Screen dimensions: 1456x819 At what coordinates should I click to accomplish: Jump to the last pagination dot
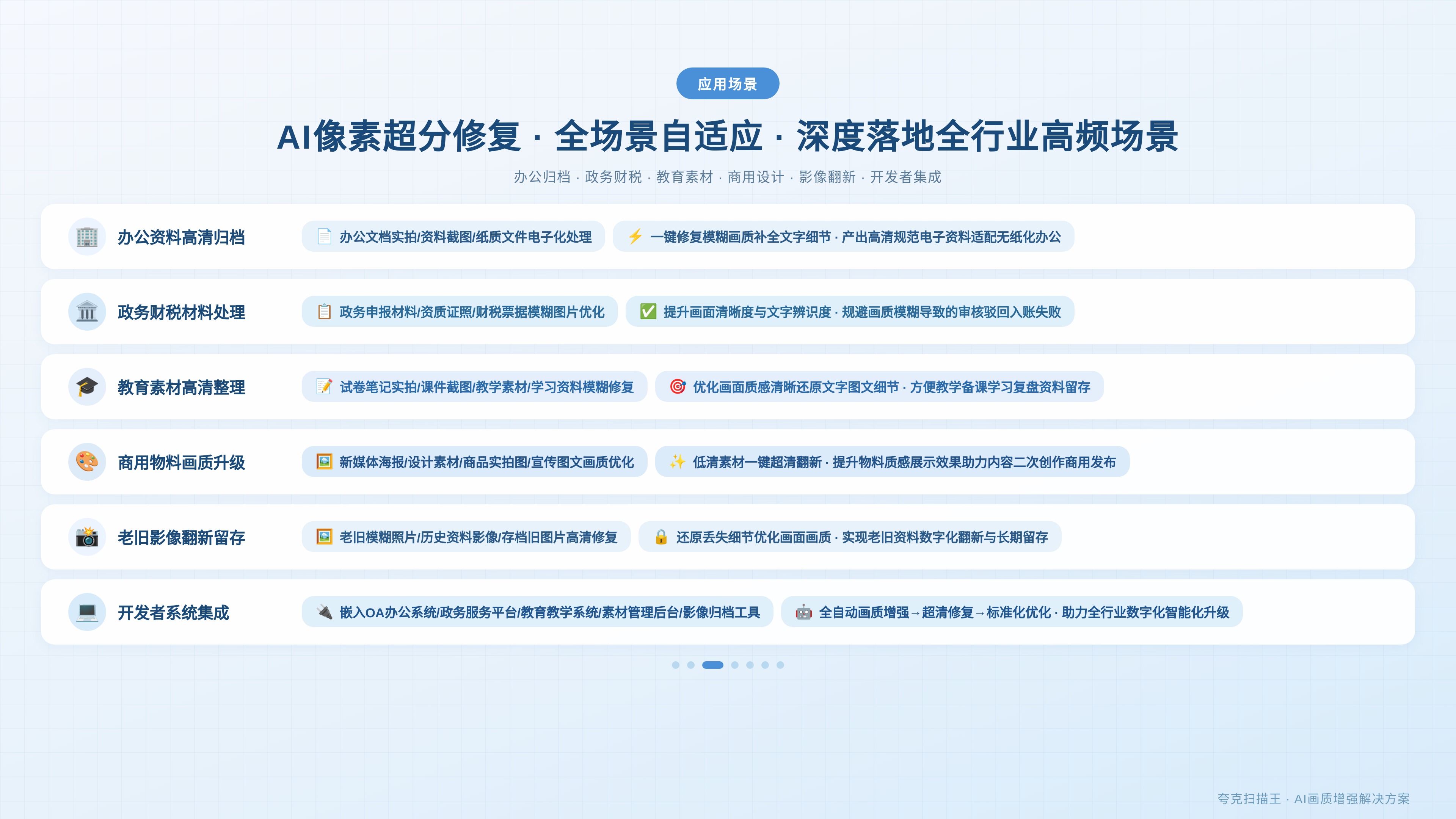coord(780,665)
